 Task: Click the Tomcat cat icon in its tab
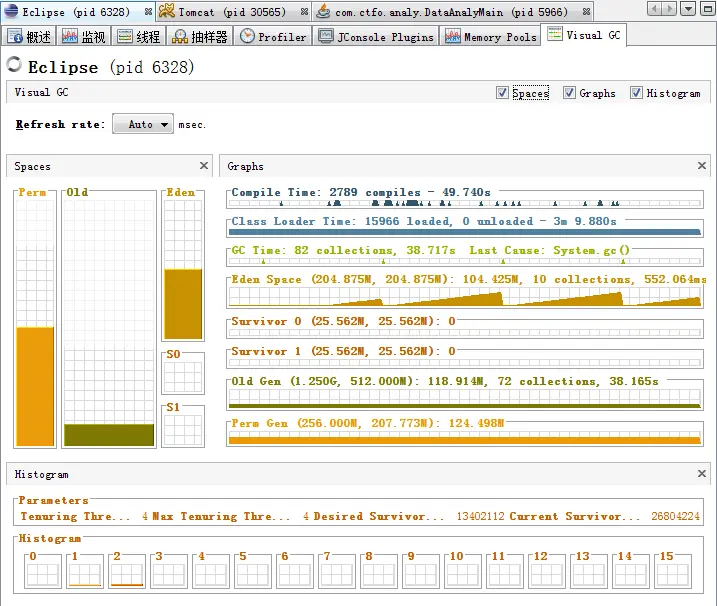pos(166,11)
